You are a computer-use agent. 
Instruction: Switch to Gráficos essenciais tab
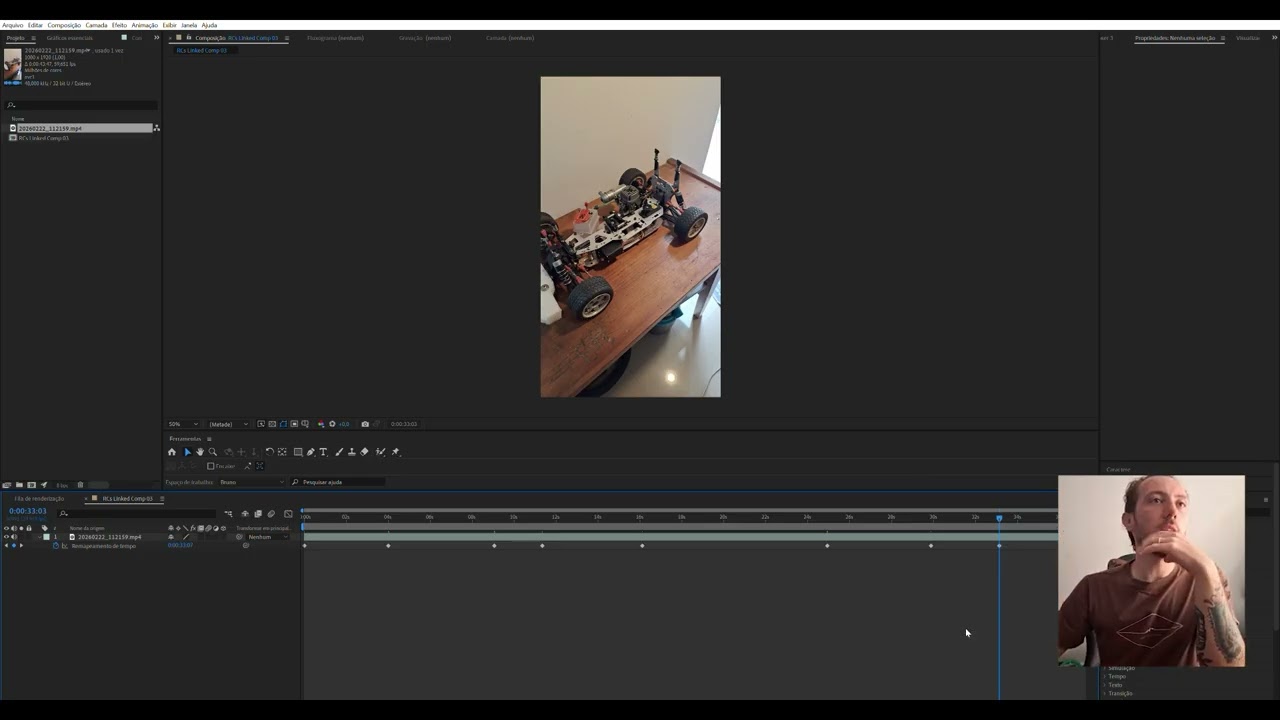69,38
